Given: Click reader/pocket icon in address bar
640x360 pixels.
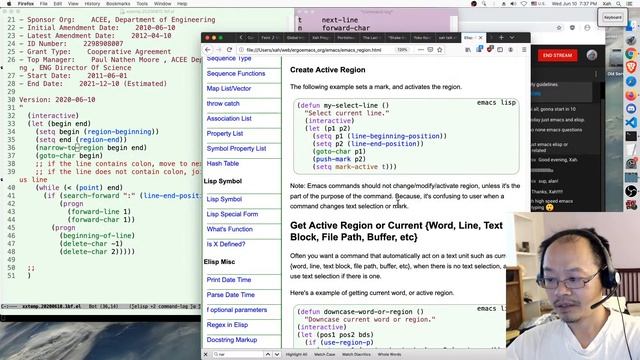Looking at the screenshot, I should (430, 50).
